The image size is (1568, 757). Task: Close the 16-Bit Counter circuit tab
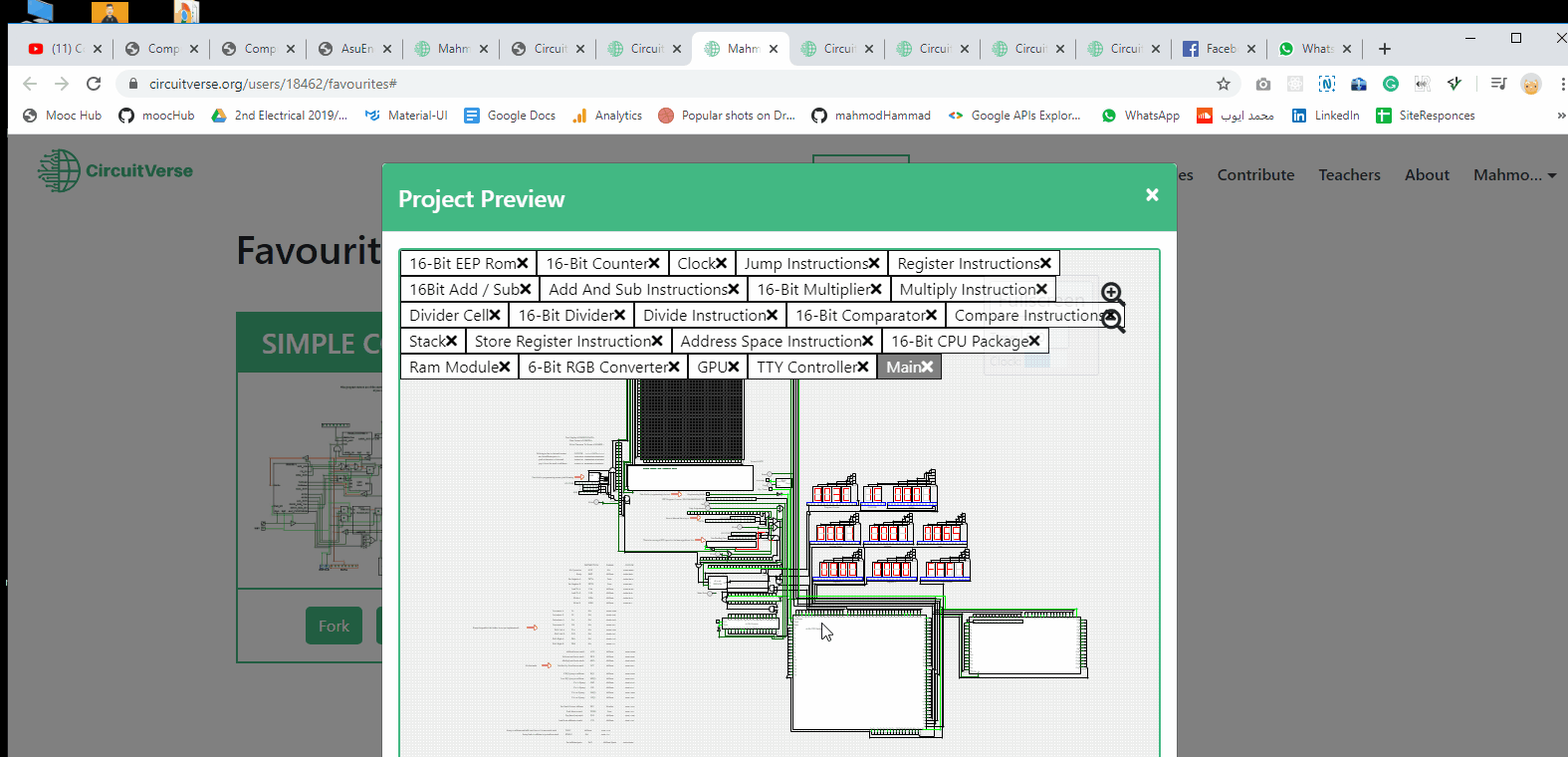pyautogui.click(x=654, y=263)
